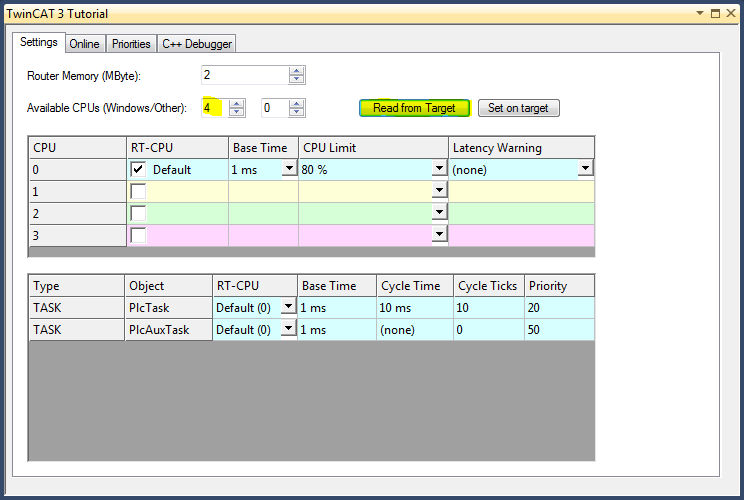The height and width of the screenshot is (500, 744).
Task: Click the Priority column header
Action: coord(559,286)
